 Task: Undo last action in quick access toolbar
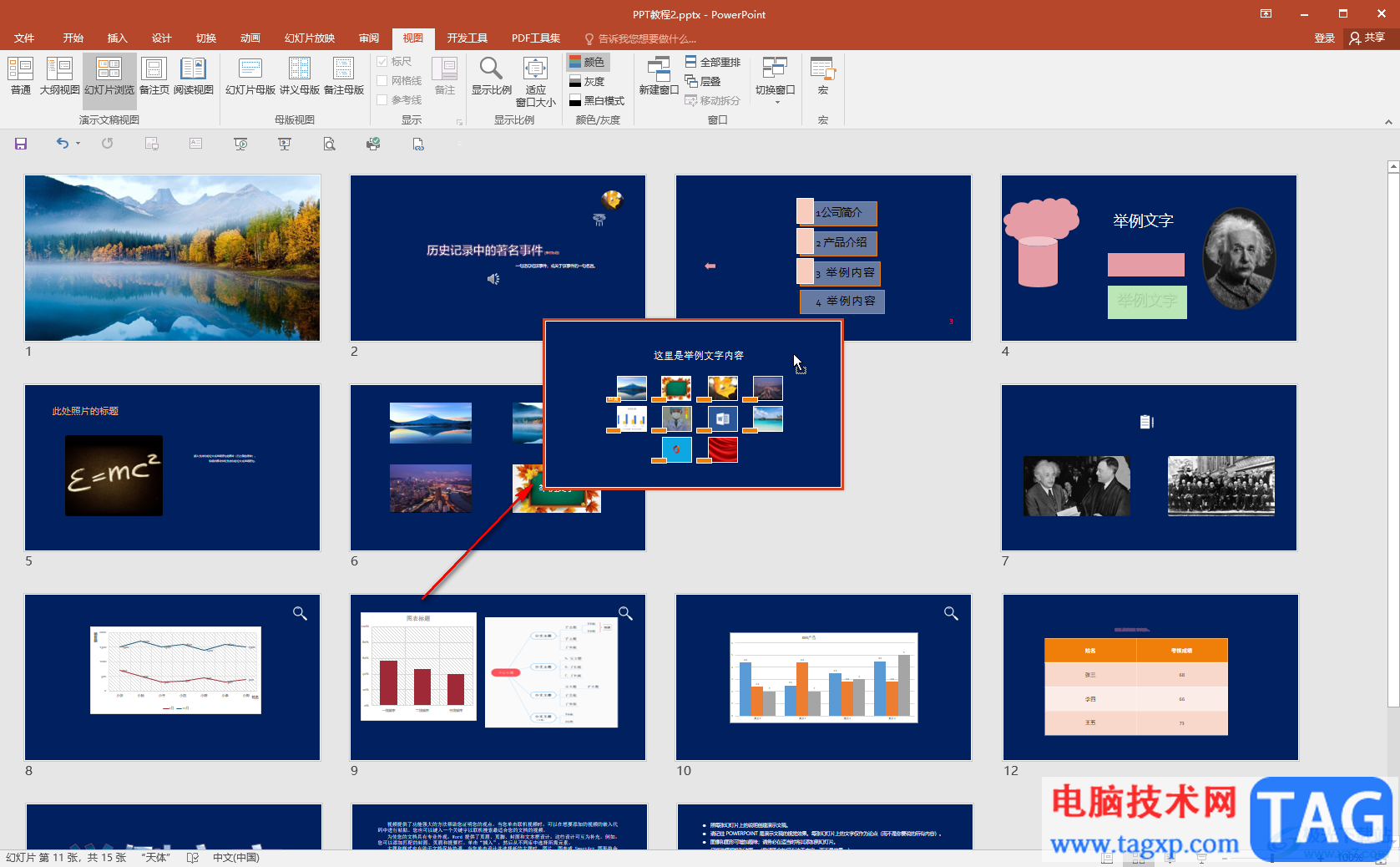62,144
